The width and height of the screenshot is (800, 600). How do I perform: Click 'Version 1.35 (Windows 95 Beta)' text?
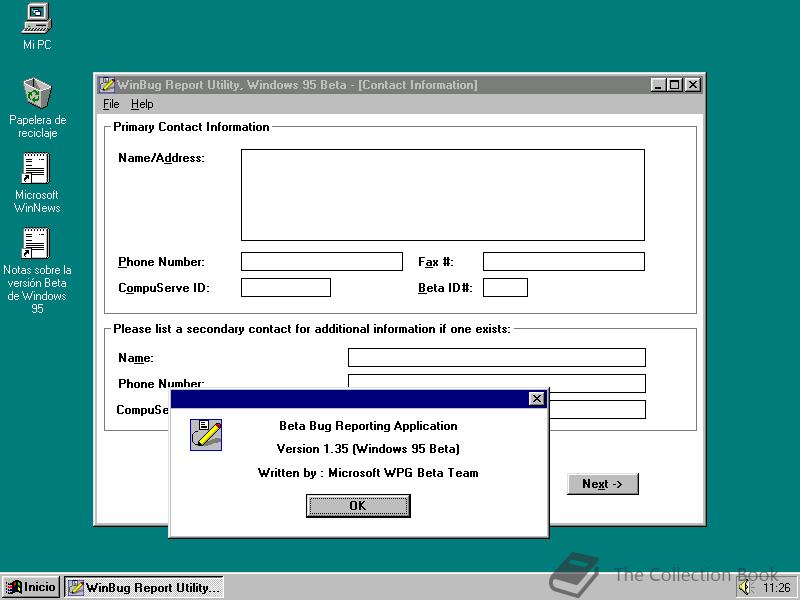368,449
